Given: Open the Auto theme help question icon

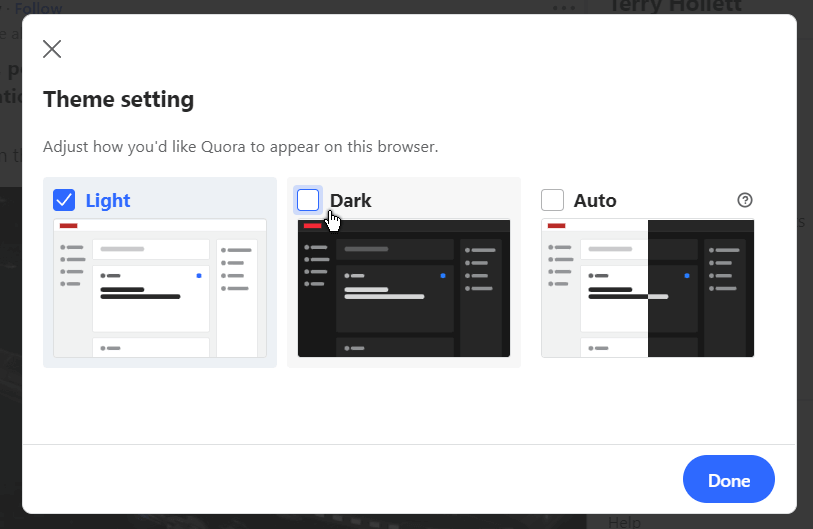Looking at the screenshot, I should tap(745, 200).
